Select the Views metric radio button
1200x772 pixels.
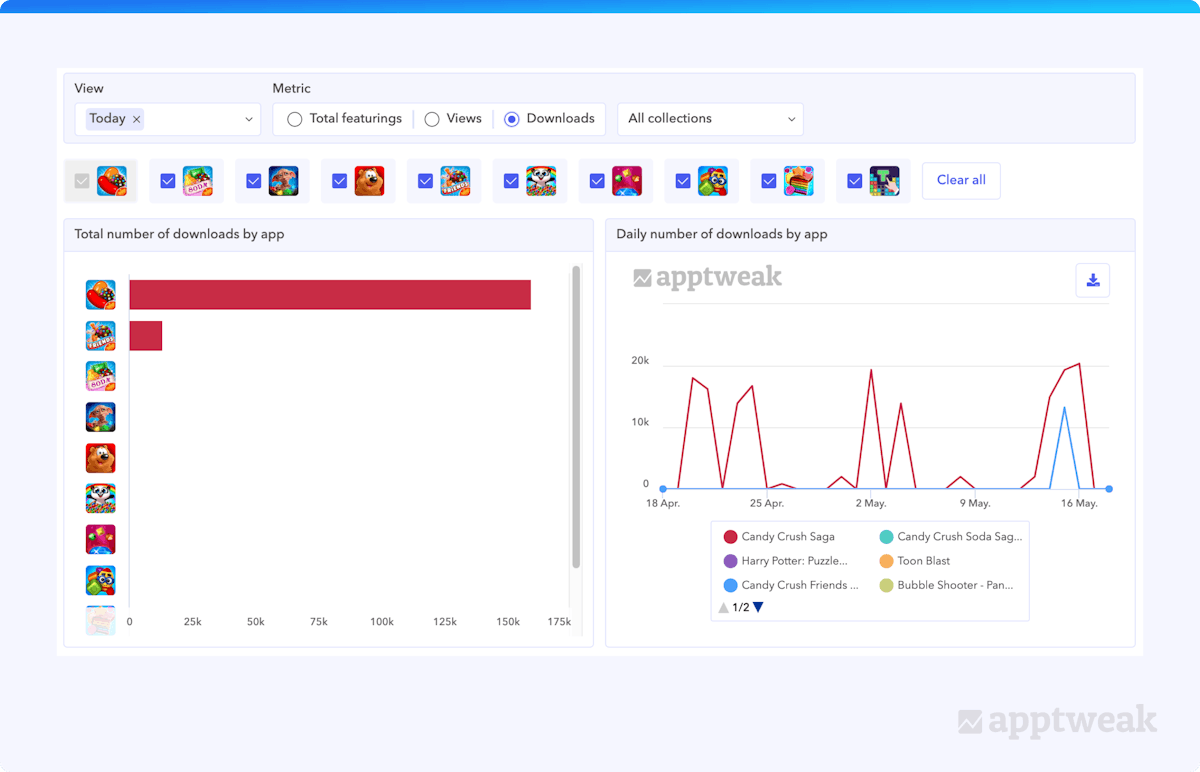coord(432,119)
